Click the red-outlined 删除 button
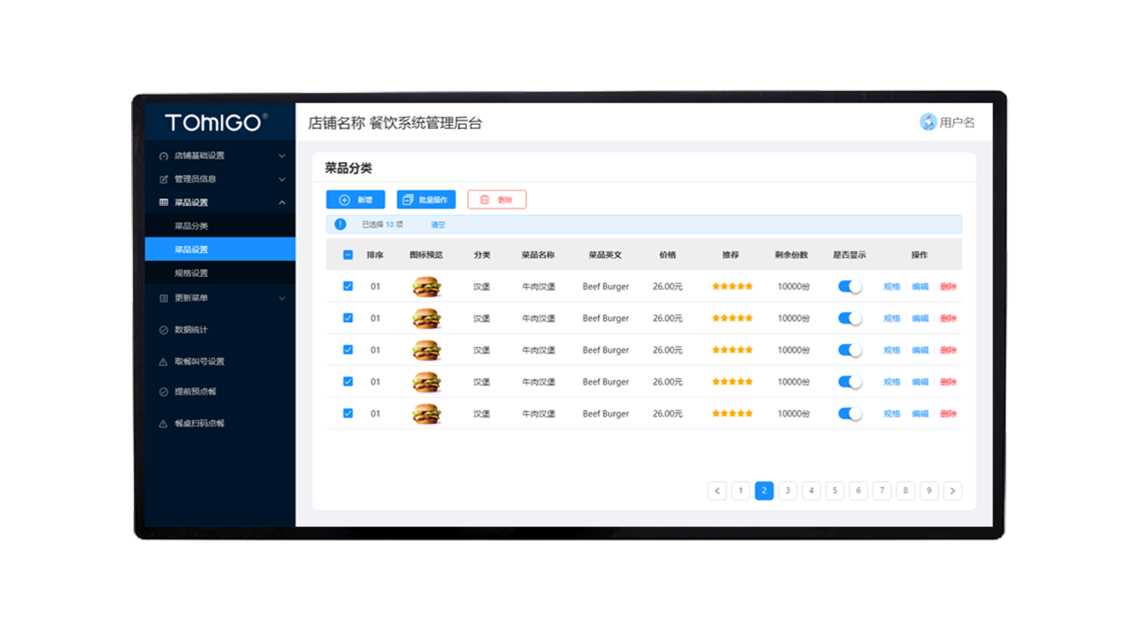Image resolution: width=1130 pixels, height=636 pixels. pyautogui.click(x=496, y=200)
